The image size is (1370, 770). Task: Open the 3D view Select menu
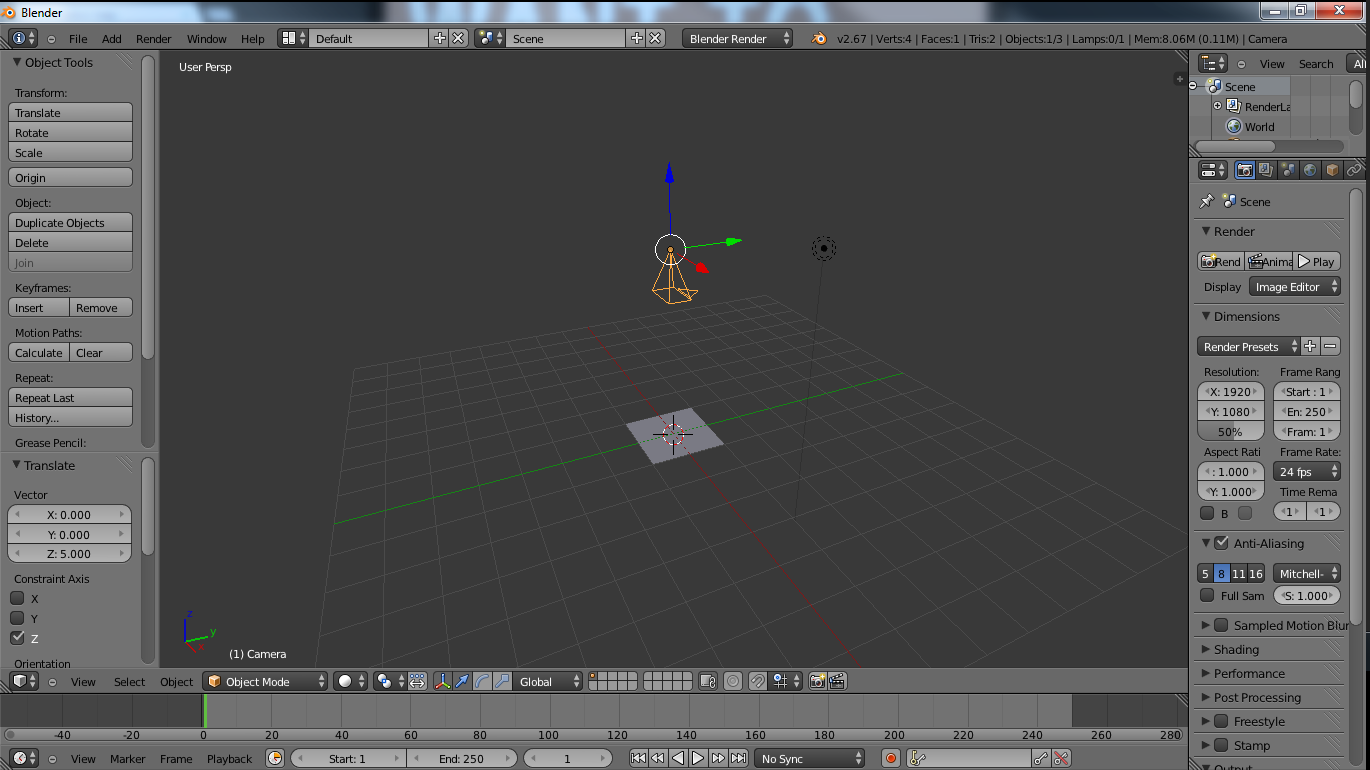click(129, 681)
